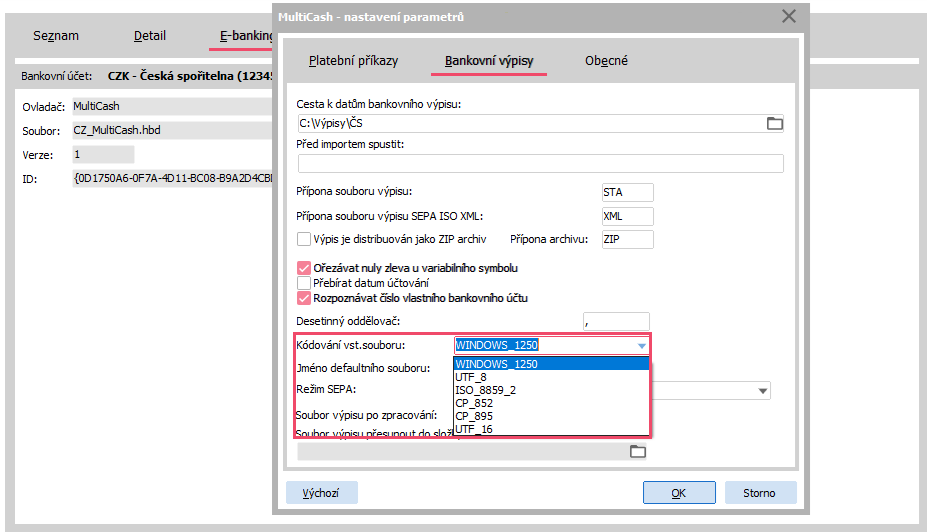Viewport: 927px width, 532px height.
Task: Focus the 'Před importem spustit' field
Action: (540, 163)
